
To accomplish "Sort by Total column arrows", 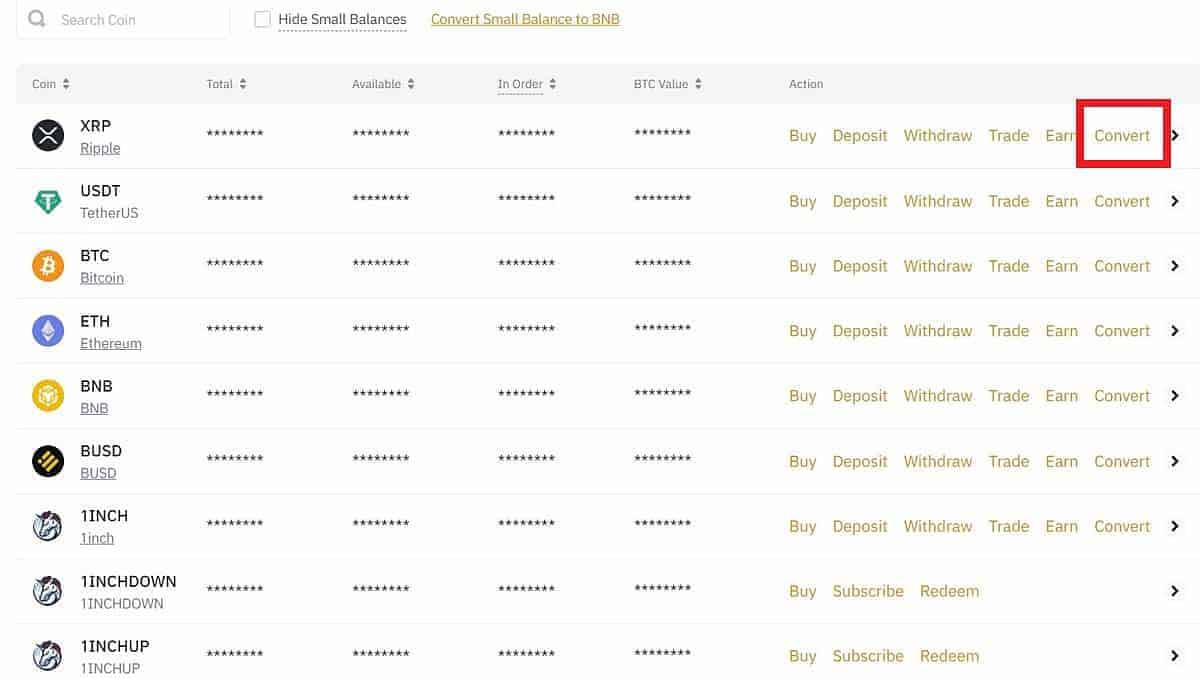I will pyautogui.click(x=242, y=84).
